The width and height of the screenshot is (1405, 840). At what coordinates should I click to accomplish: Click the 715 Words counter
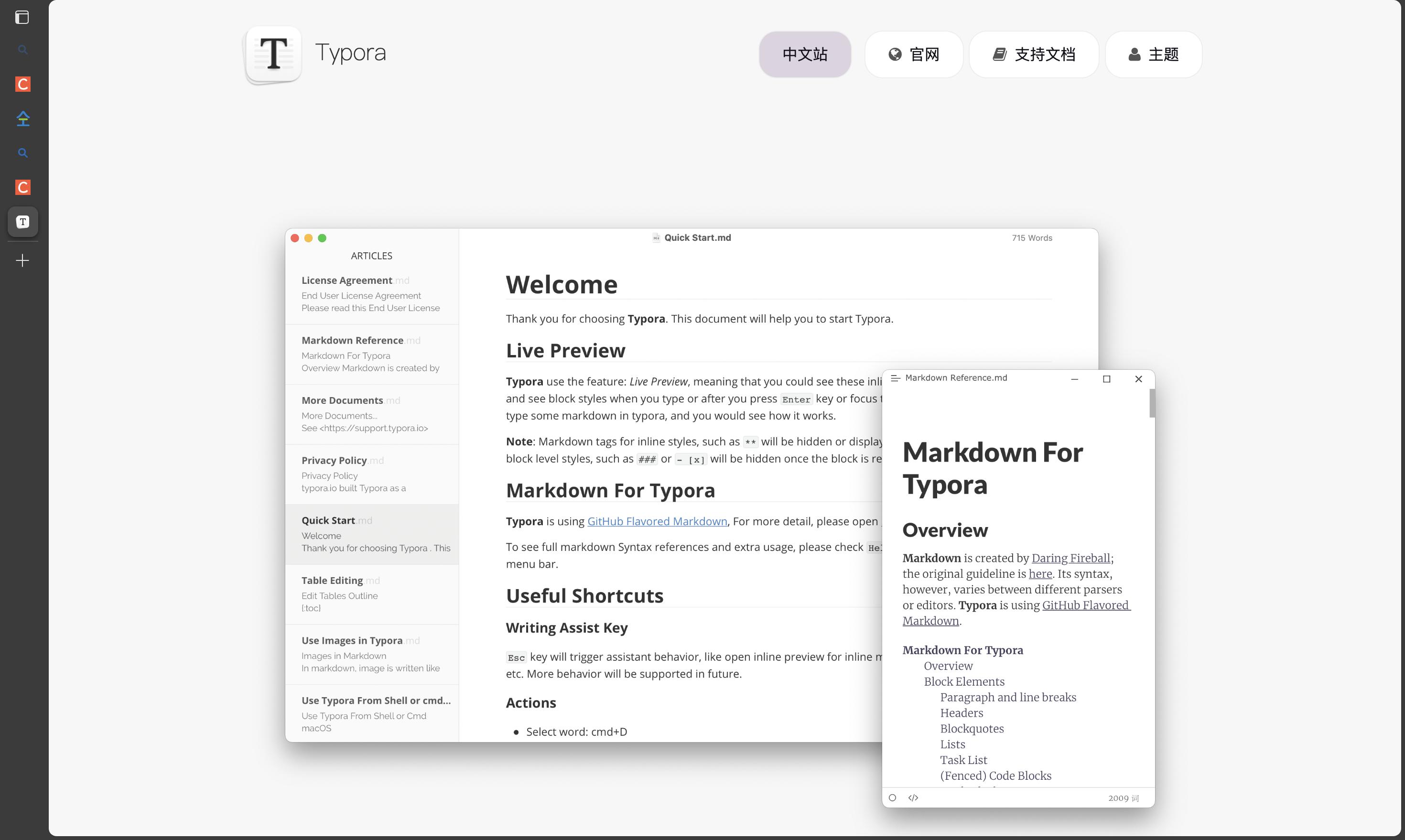click(x=1031, y=238)
